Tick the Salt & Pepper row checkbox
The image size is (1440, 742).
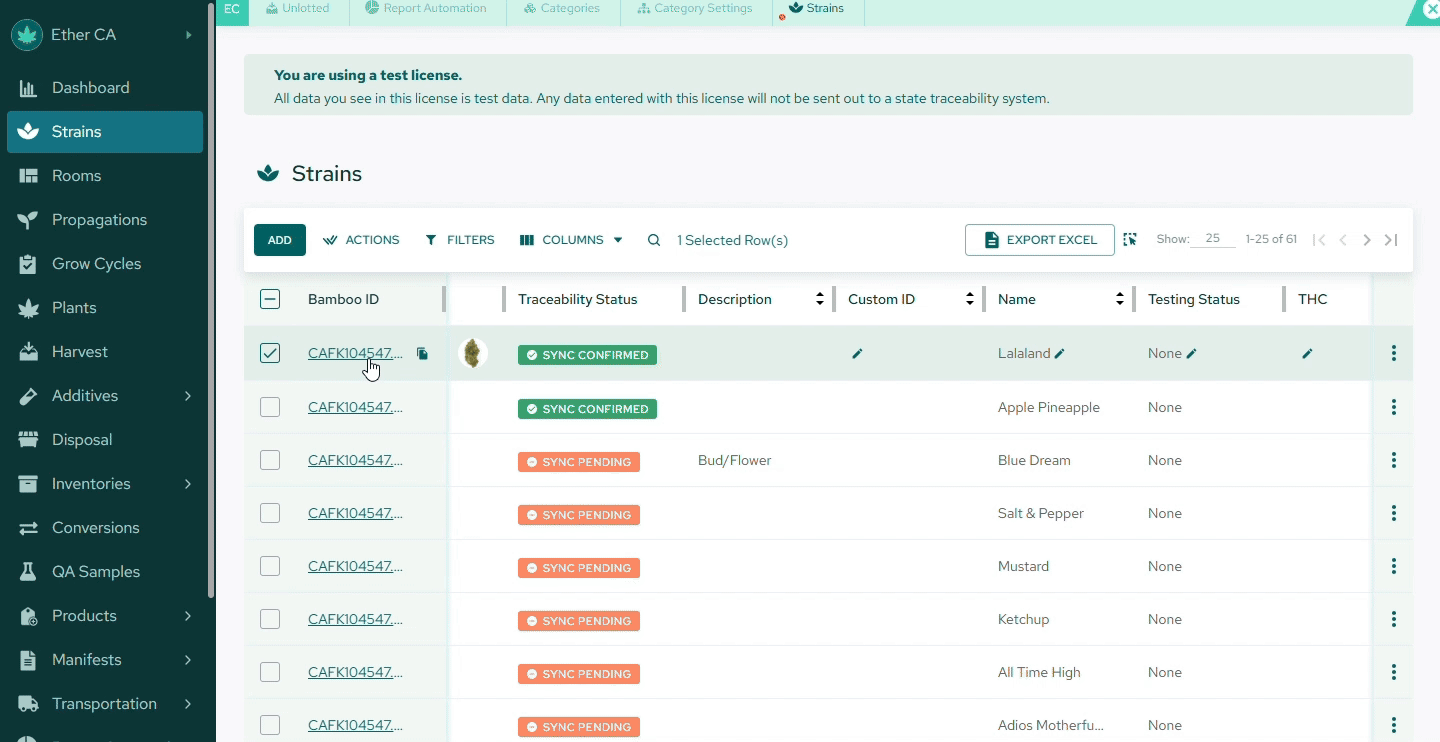click(270, 513)
